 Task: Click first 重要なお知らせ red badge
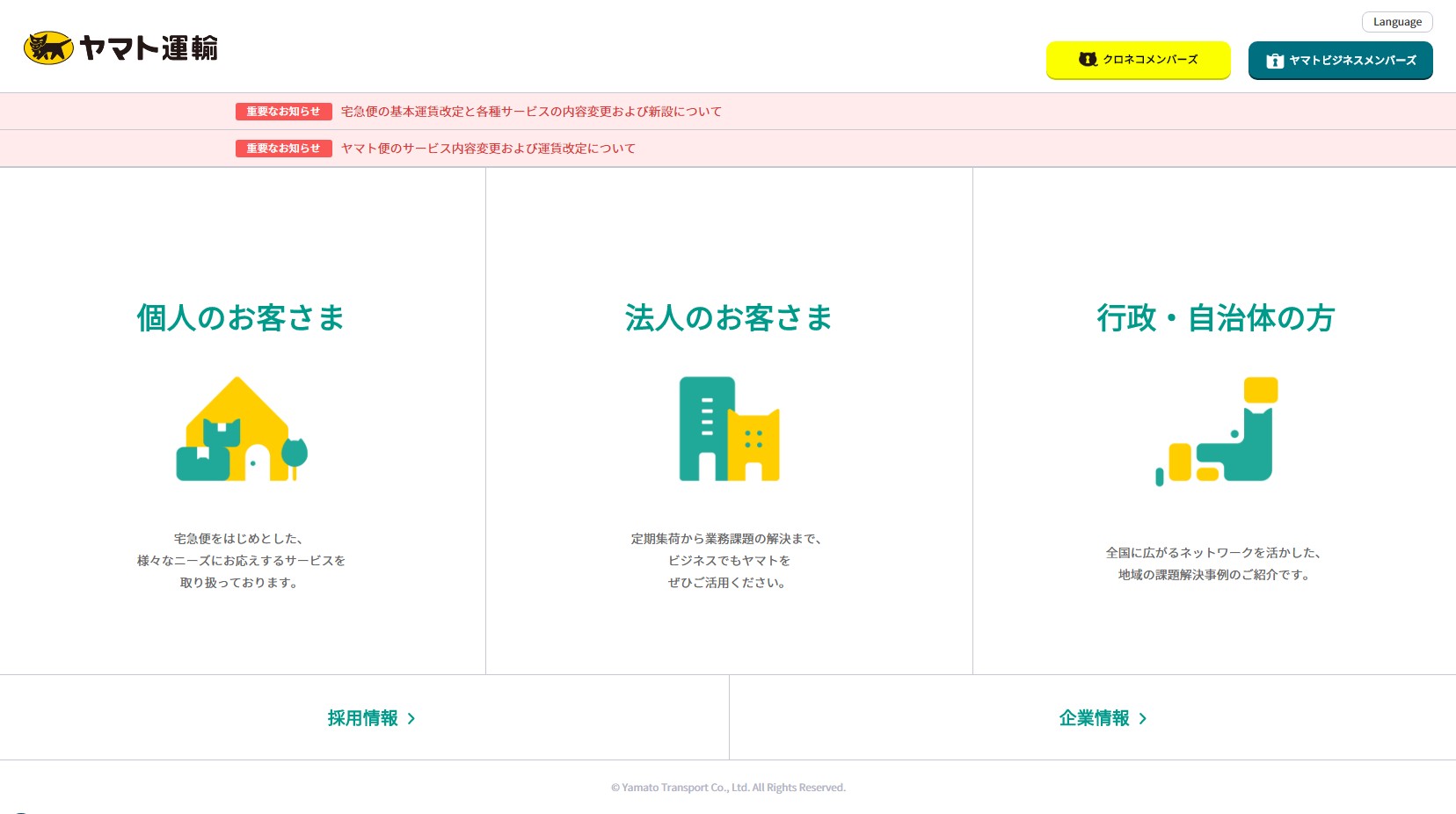(x=283, y=112)
